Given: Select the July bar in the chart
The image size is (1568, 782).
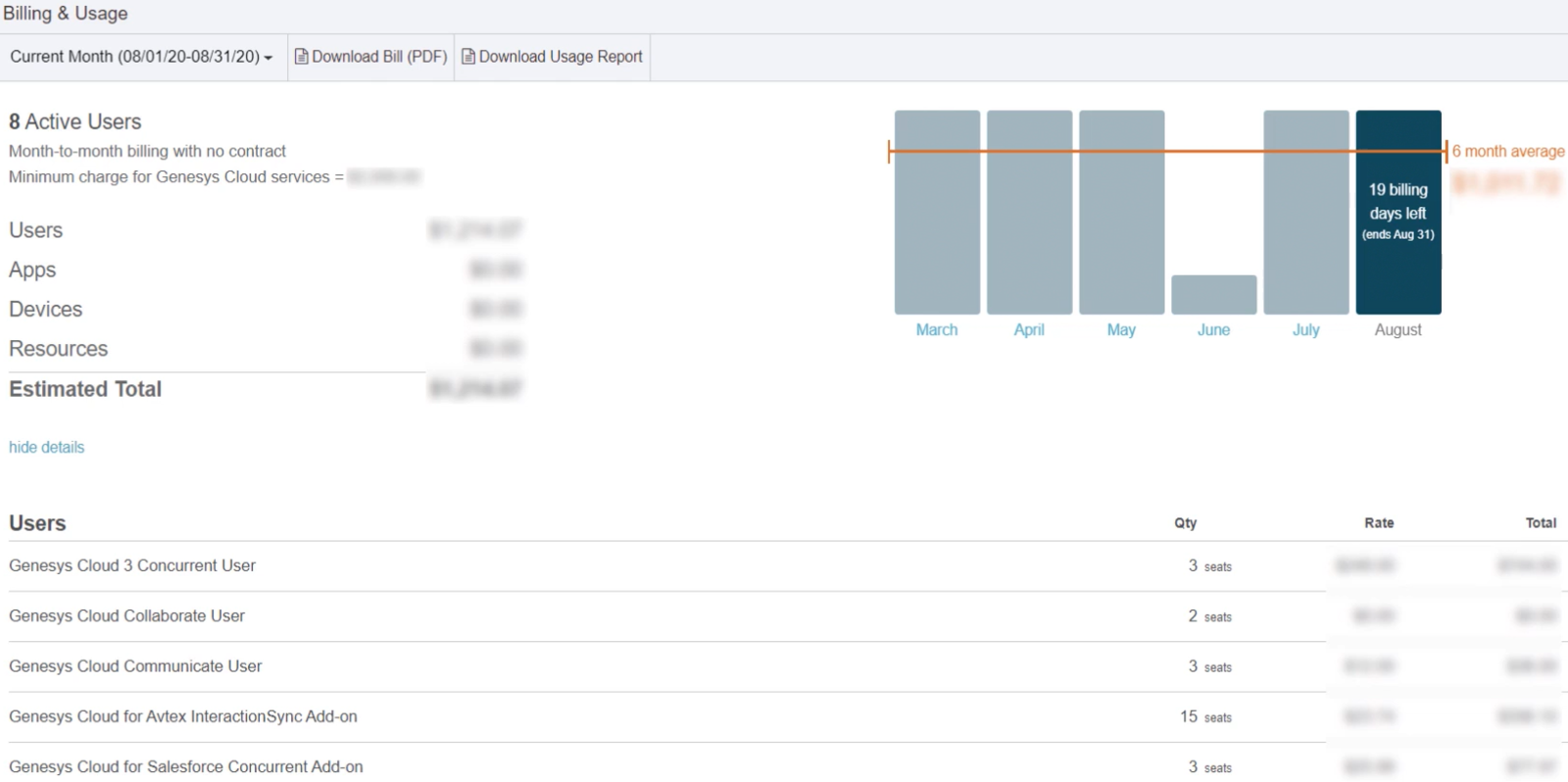Looking at the screenshot, I should 1305,213.
